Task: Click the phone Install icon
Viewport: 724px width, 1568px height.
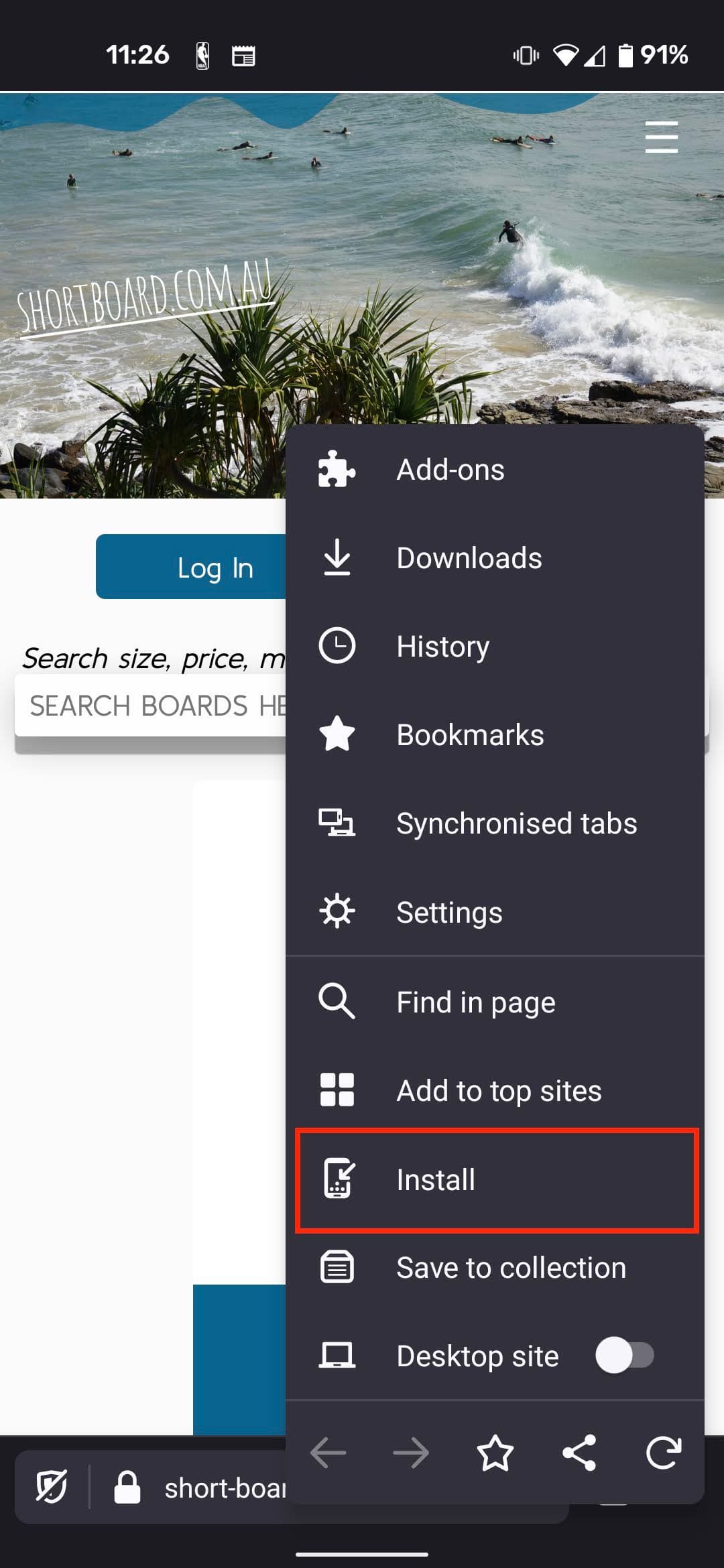Action: tap(338, 1178)
